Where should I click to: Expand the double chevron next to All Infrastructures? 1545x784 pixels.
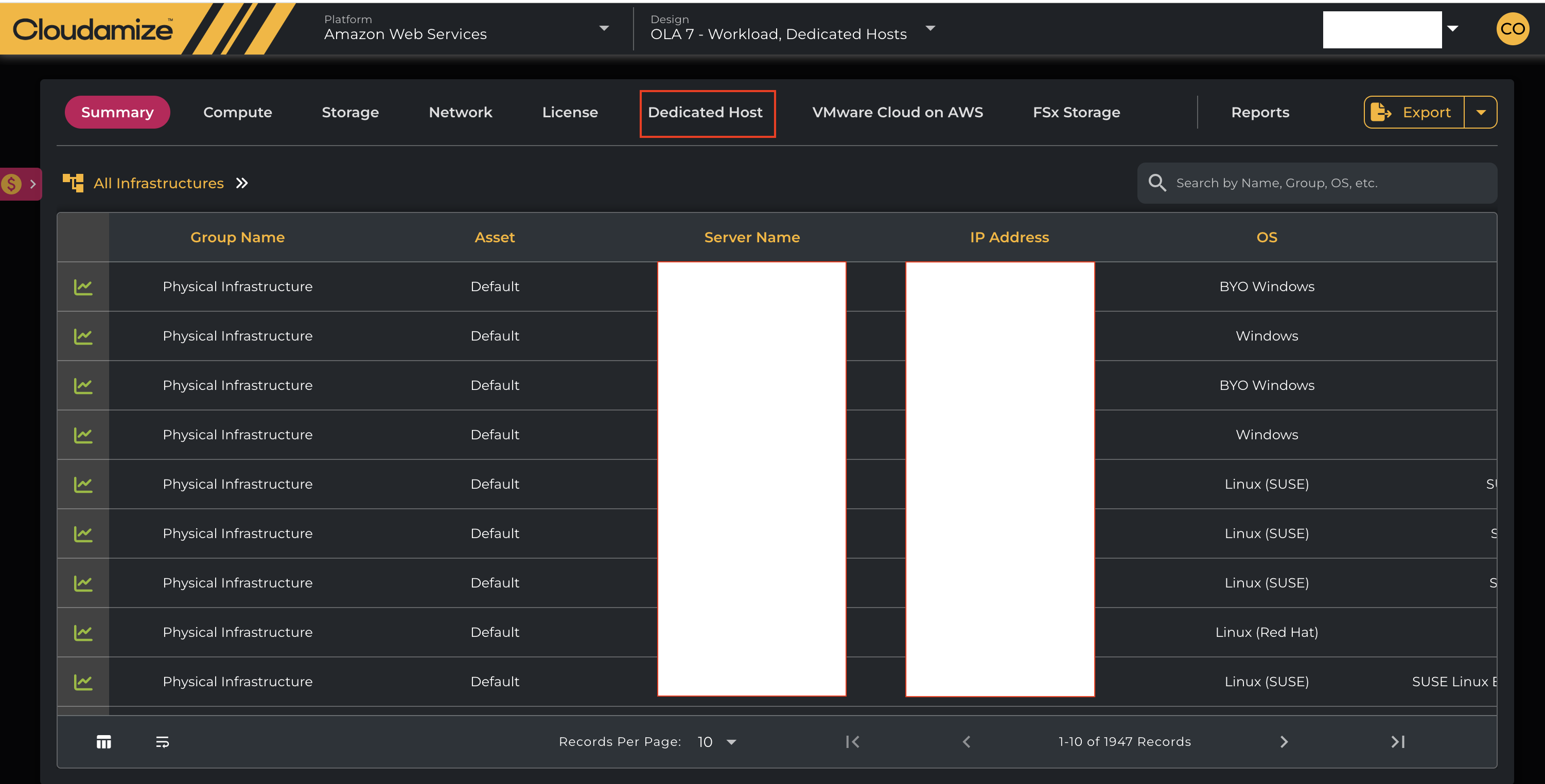(x=242, y=183)
